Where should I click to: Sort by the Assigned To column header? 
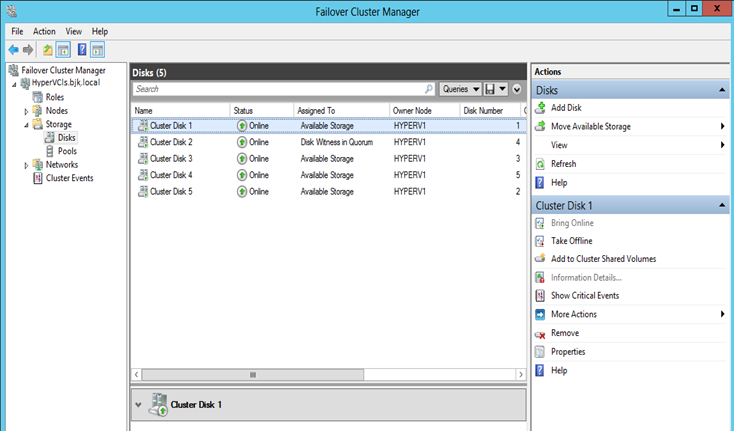click(x=341, y=111)
